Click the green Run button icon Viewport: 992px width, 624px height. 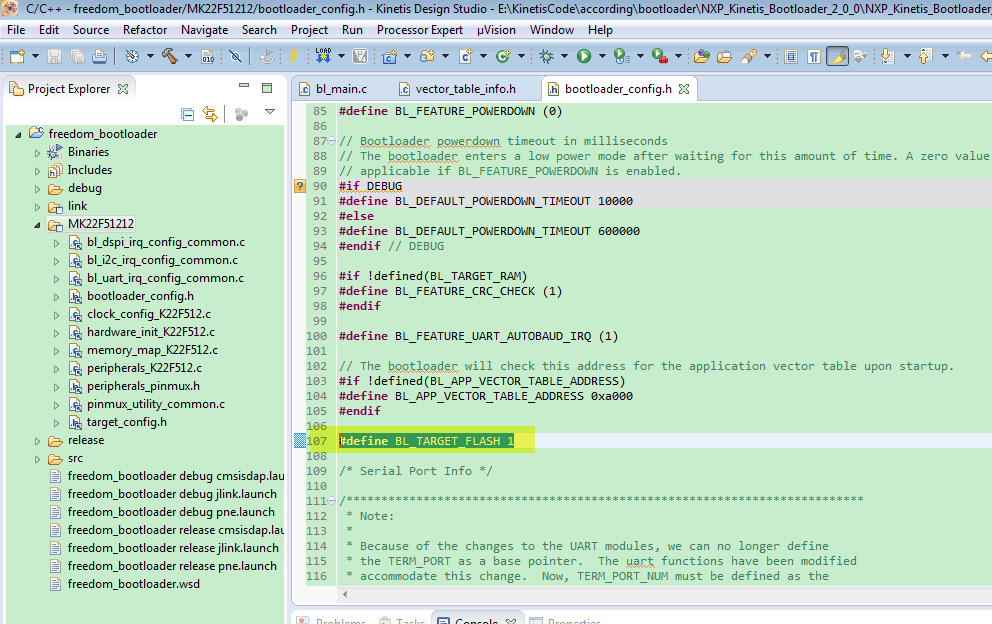(x=584, y=56)
